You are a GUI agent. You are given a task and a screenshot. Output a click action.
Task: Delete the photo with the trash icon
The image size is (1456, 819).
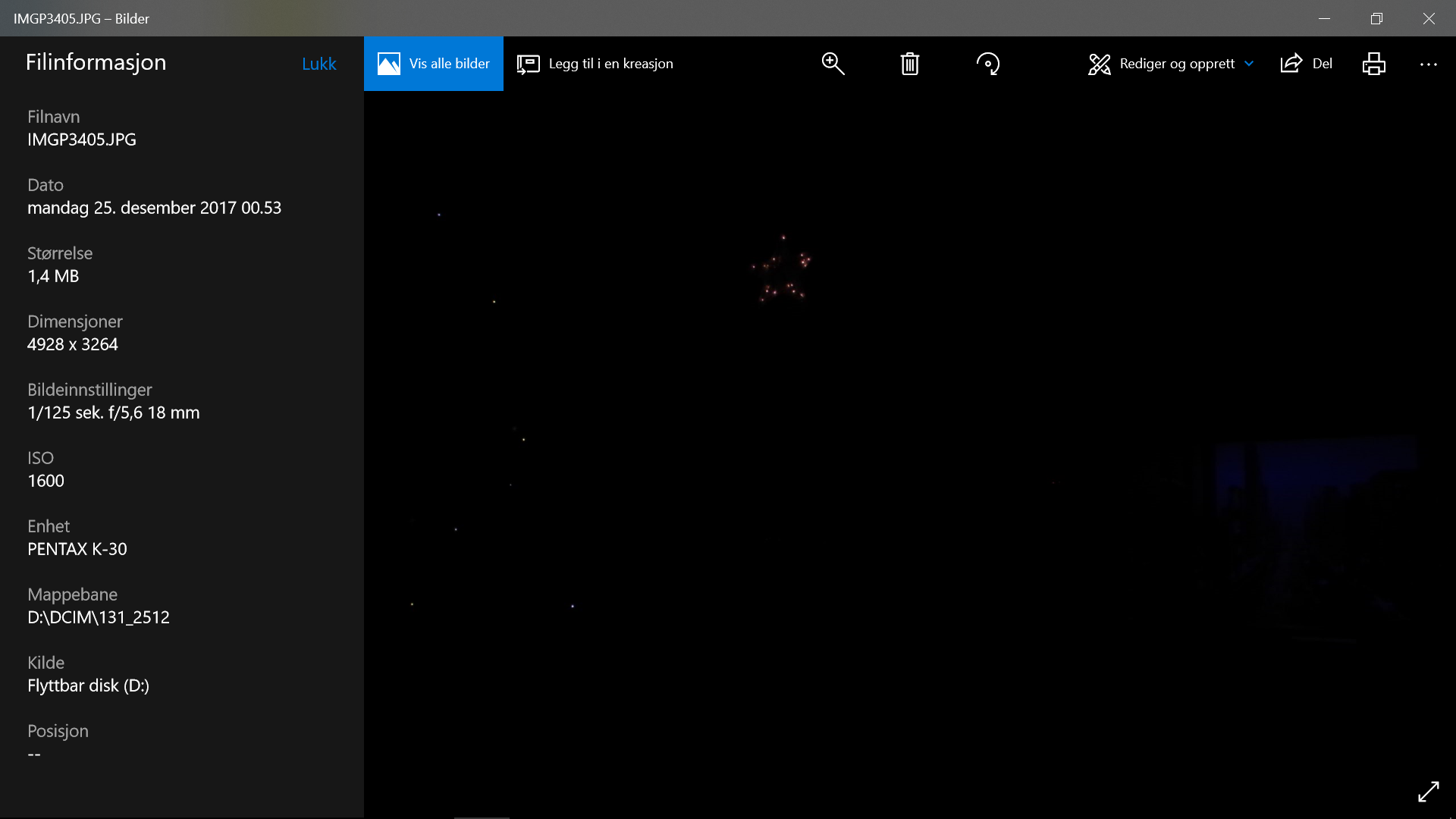coord(910,64)
